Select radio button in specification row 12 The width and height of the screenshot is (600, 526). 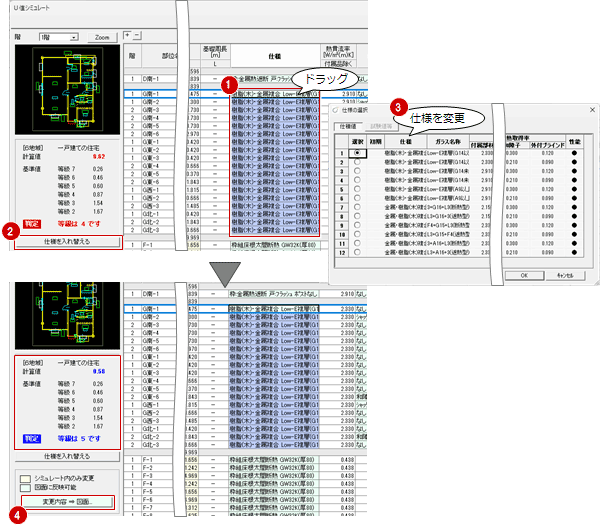click(x=358, y=254)
